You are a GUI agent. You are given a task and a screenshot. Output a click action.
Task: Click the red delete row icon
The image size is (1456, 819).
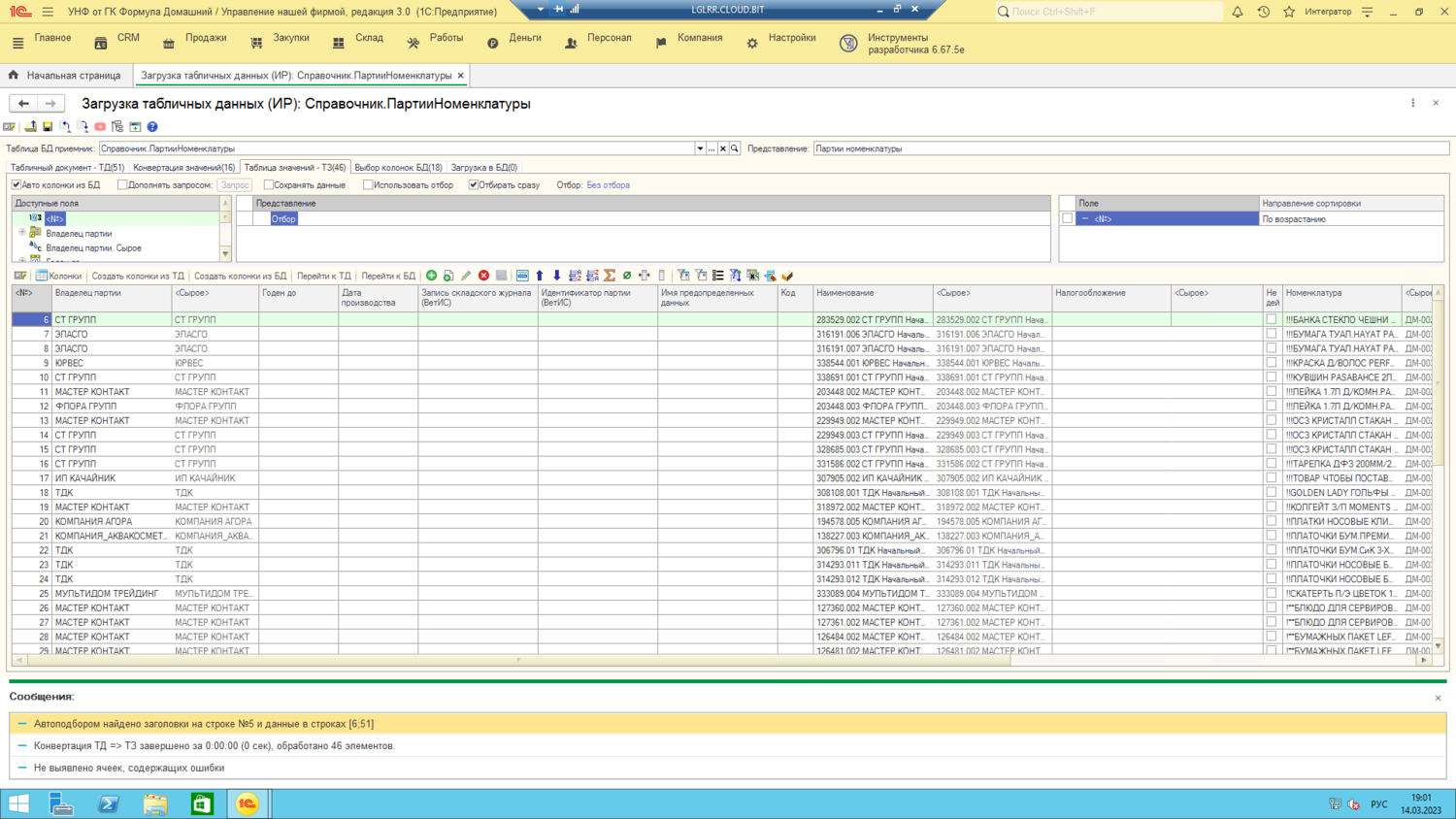[483, 276]
